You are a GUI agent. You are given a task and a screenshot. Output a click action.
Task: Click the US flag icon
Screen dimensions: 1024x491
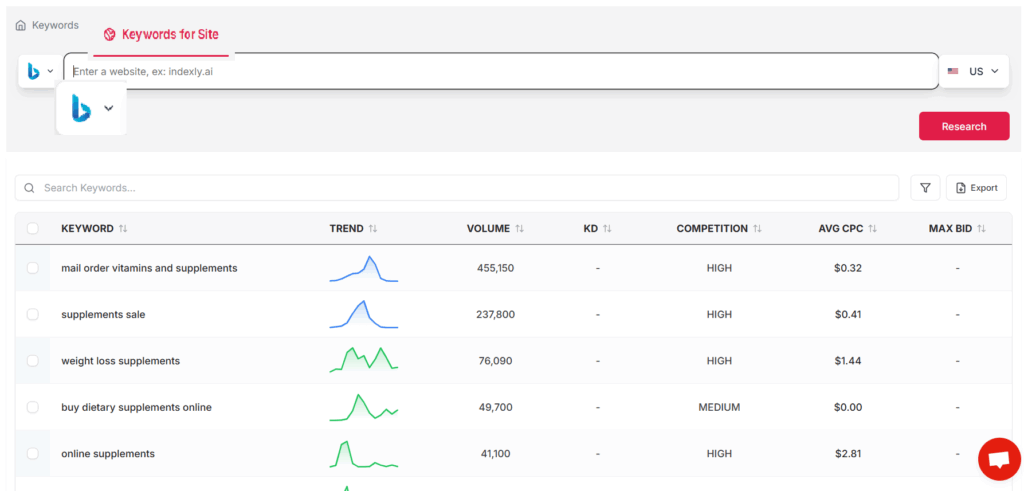click(x=953, y=71)
